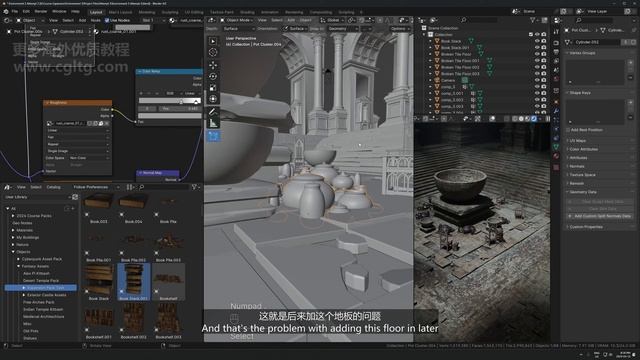Image resolution: width=640 pixels, height=360 pixels.
Task: Activate the Move tool in viewport toolbar
Action: pos(213,65)
